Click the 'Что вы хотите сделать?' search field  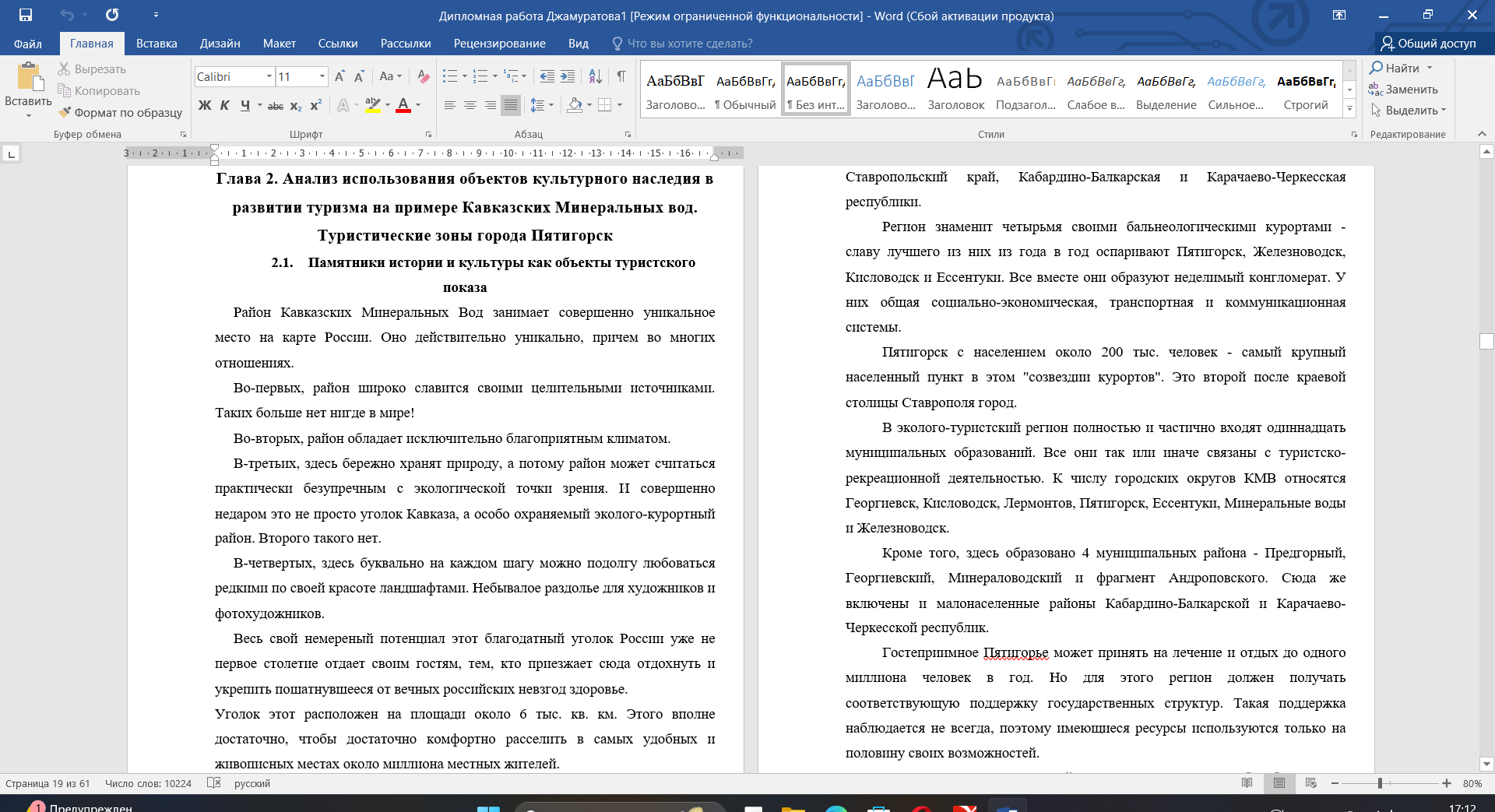(x=689, y=44)
